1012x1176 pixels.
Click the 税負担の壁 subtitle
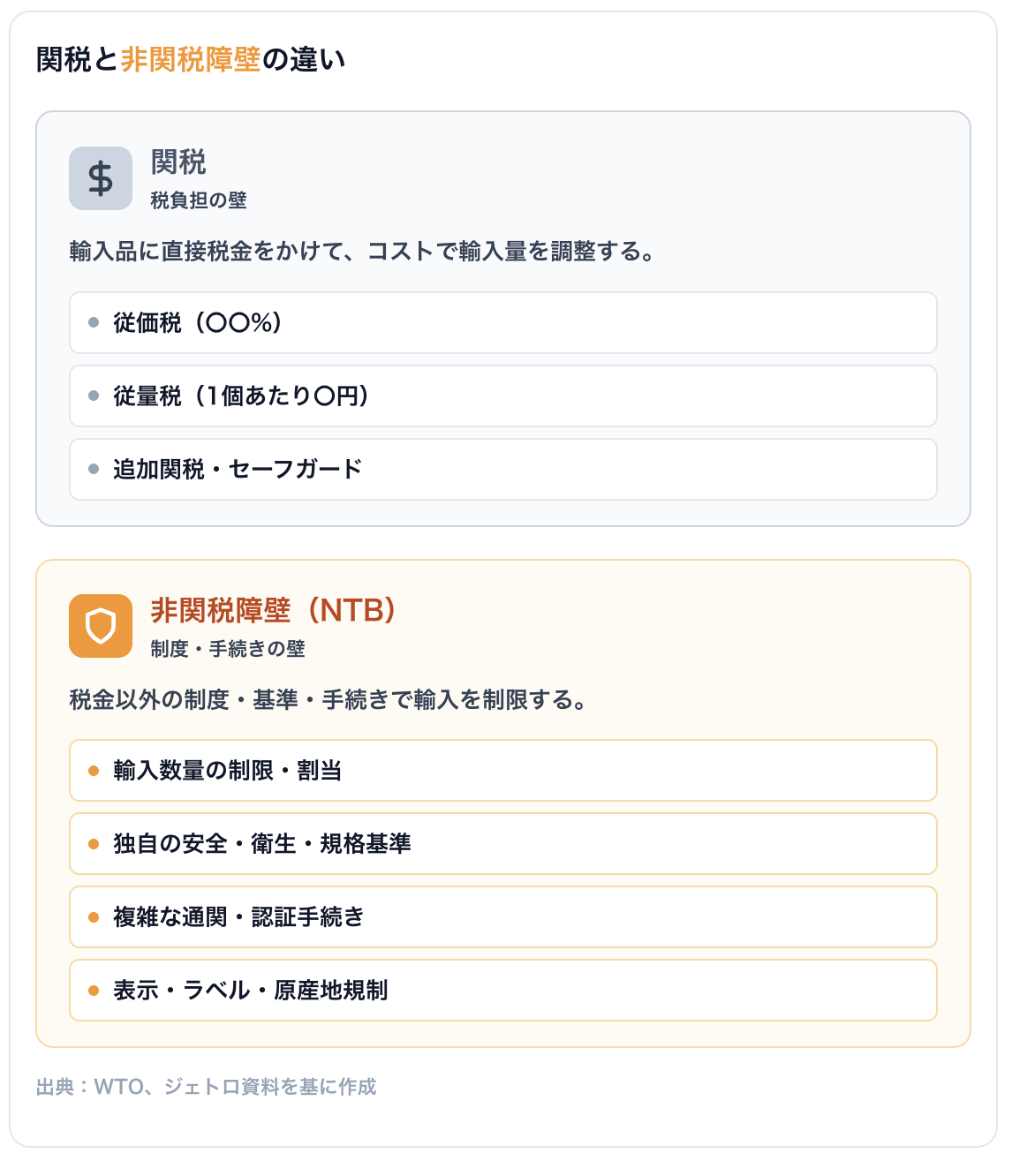(x=199, y=200)
